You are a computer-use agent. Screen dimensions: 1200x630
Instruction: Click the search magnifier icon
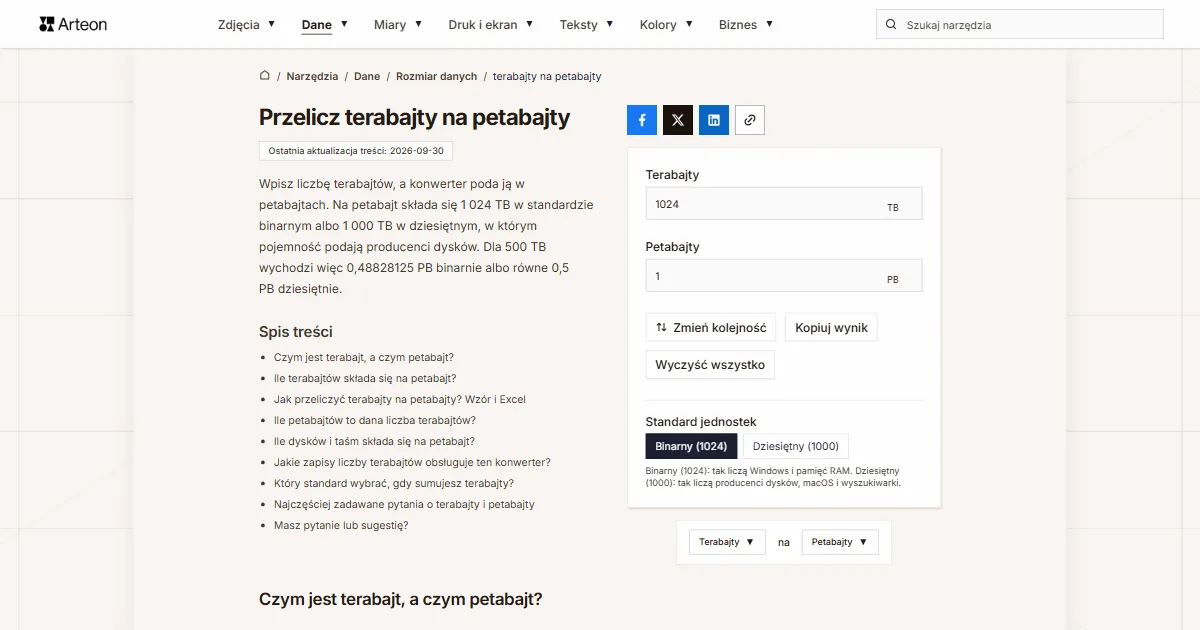coord(891,25)
